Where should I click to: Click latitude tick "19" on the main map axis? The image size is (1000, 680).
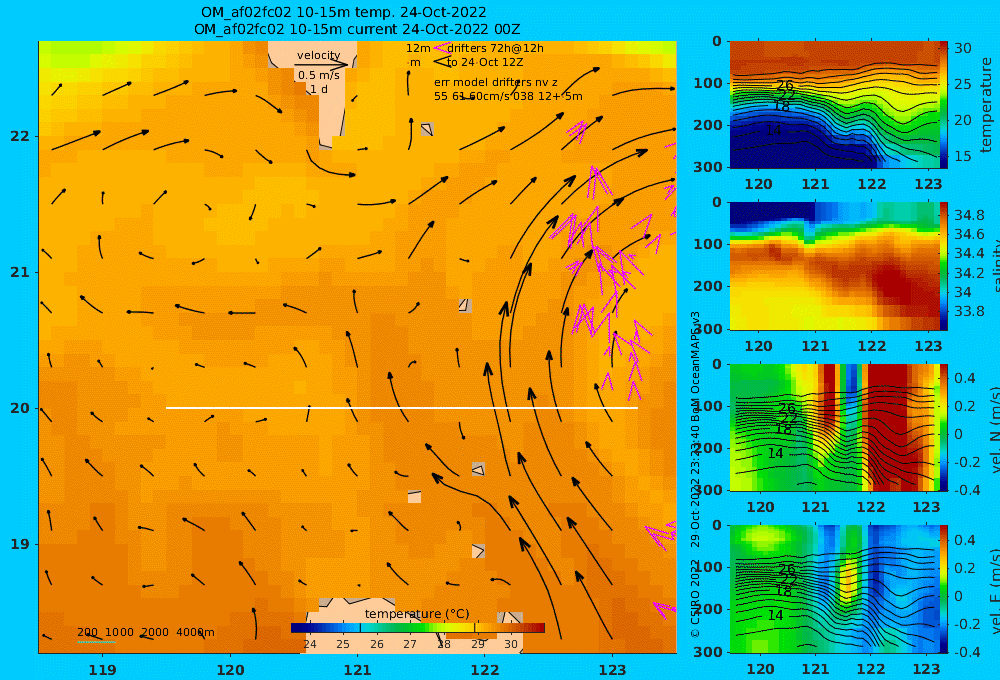click(20, 544)
